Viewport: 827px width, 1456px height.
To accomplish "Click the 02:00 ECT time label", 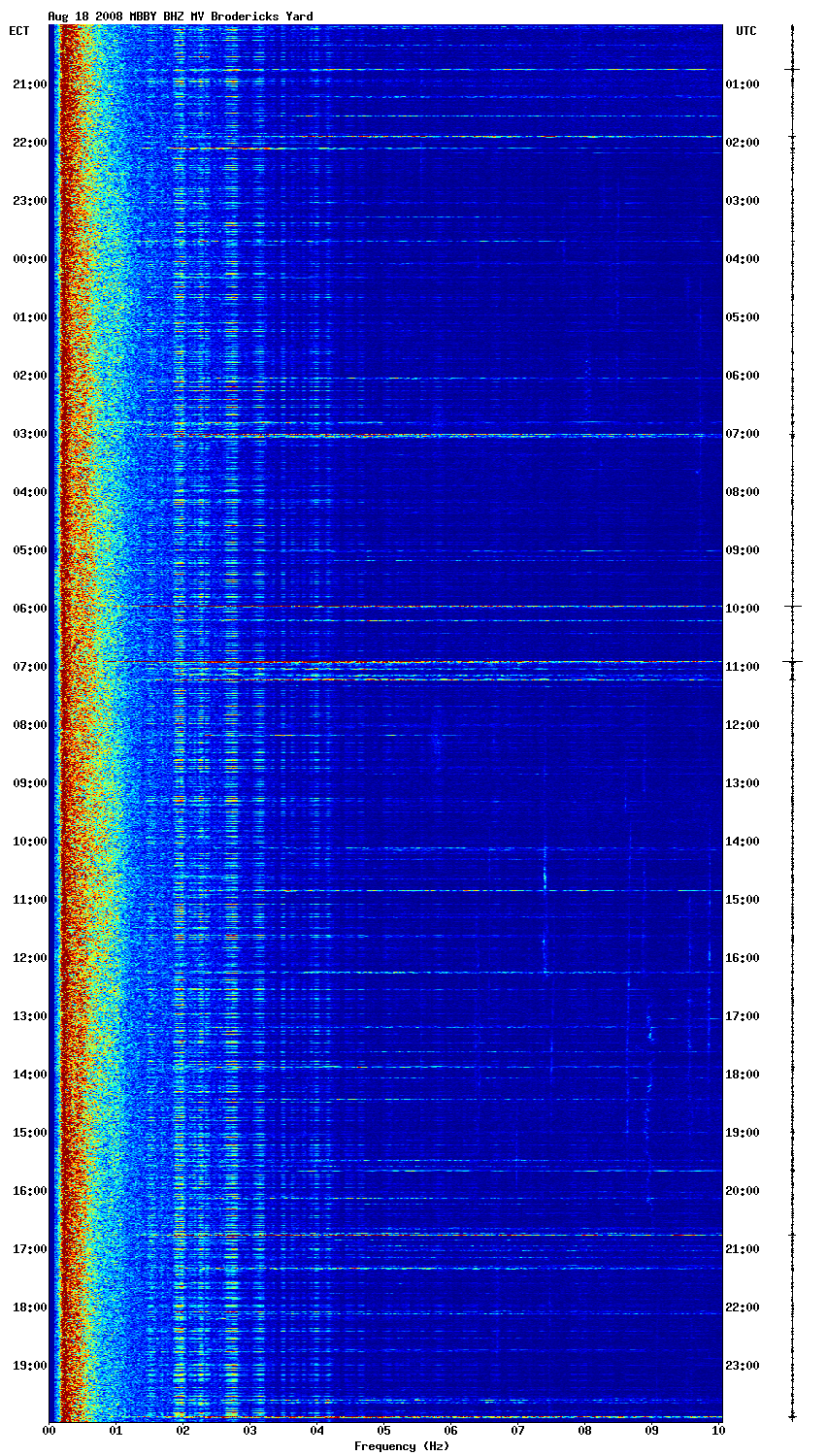I will [30, 376].
